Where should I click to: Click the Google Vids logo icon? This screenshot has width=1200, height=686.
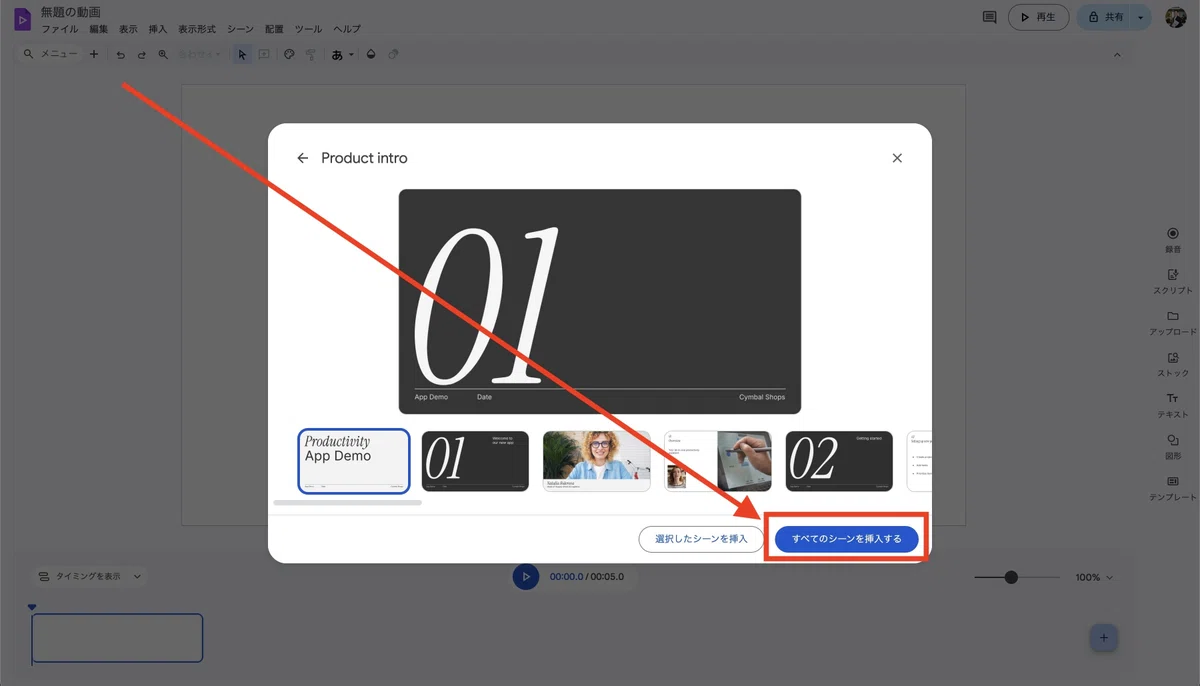point(22,19)
